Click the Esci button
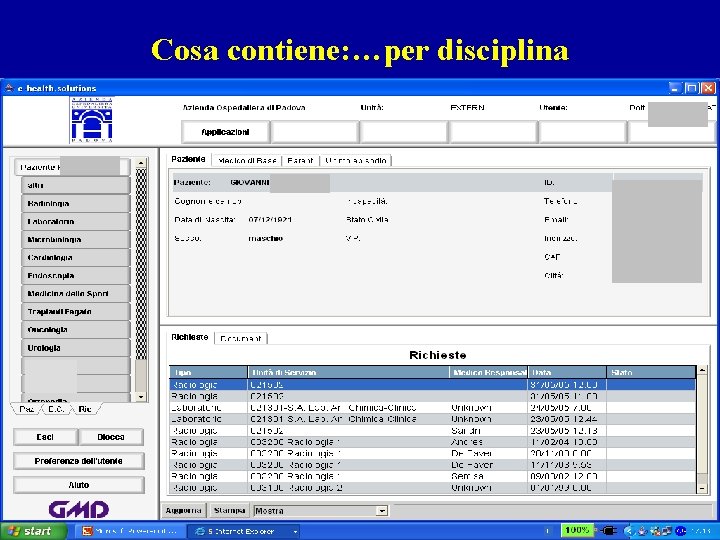 (45, 437)
